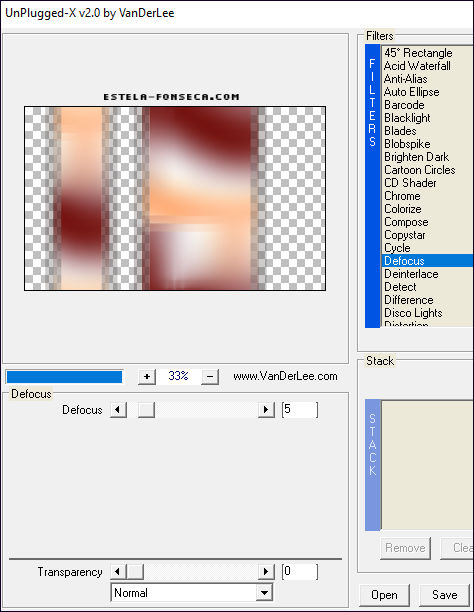Click the Transparency slider right arrow
474x612 pixels.
pos(266,572)
